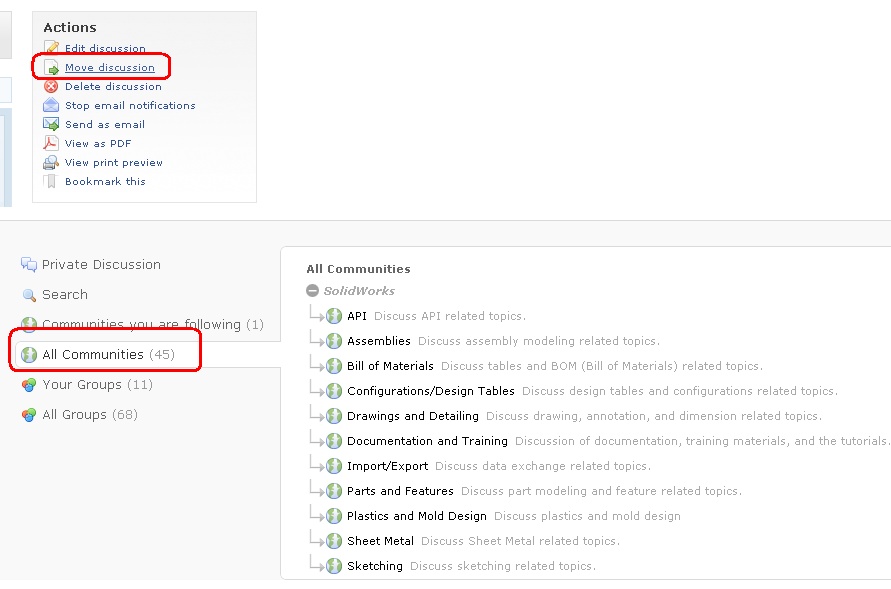The width and height of the screenshot is (891, 589).
Task: Select the Bill of Materials community
Action: [x=390, y=366]
